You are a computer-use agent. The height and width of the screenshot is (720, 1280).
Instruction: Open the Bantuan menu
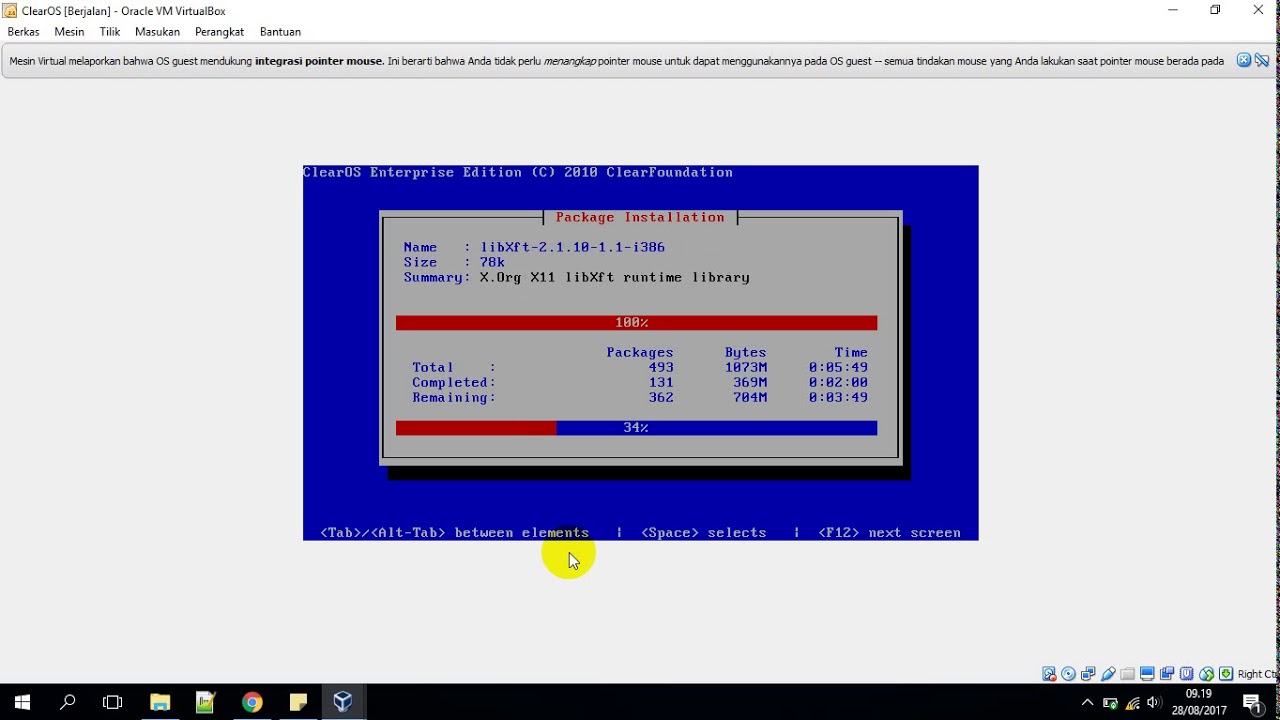click(x=280, y=32)
